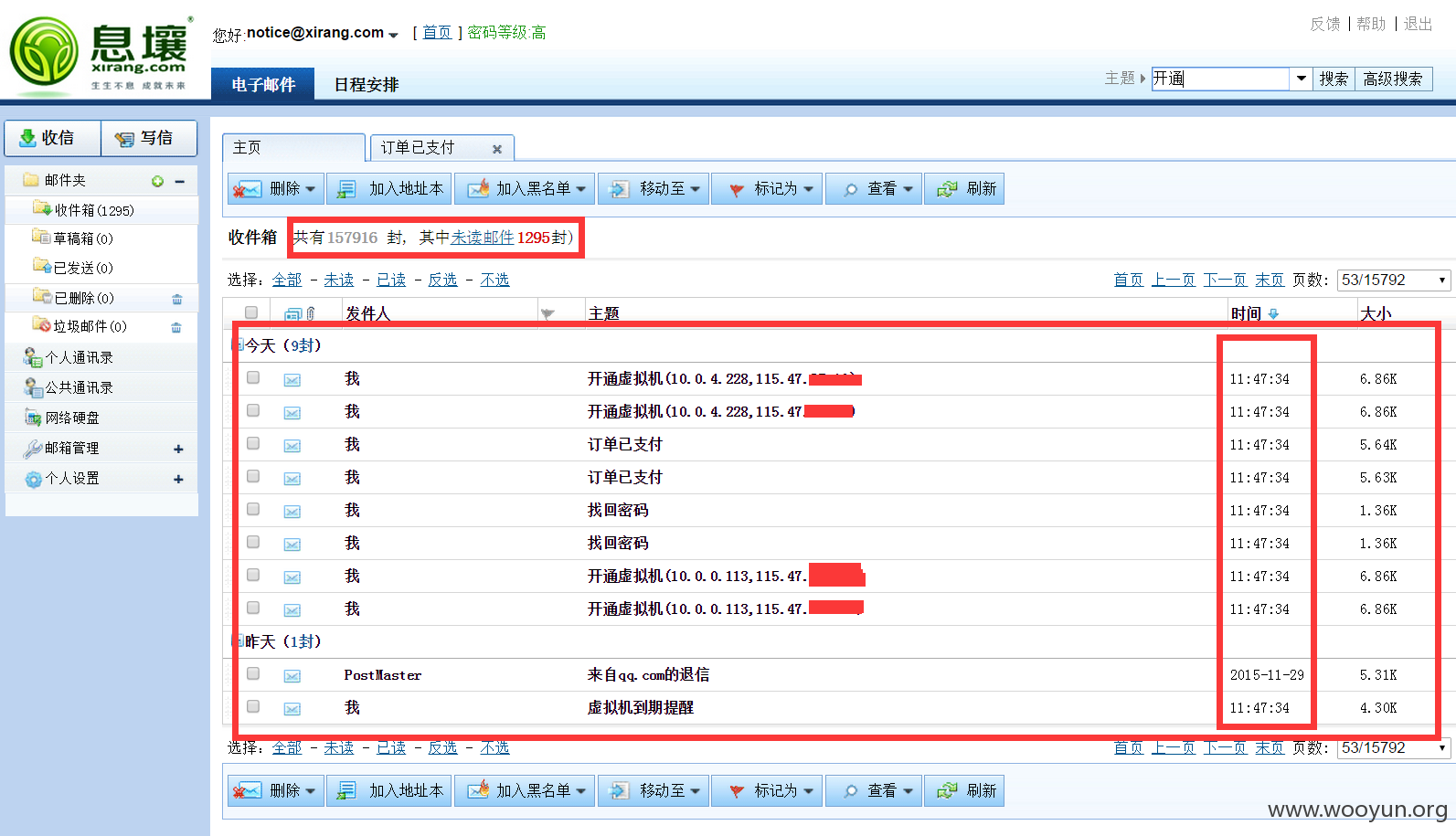Viewport: 1456px width, 836px height.
Task: Check the 虚拟机到期提醒 message checkbox
Action: tap(253, 706)
